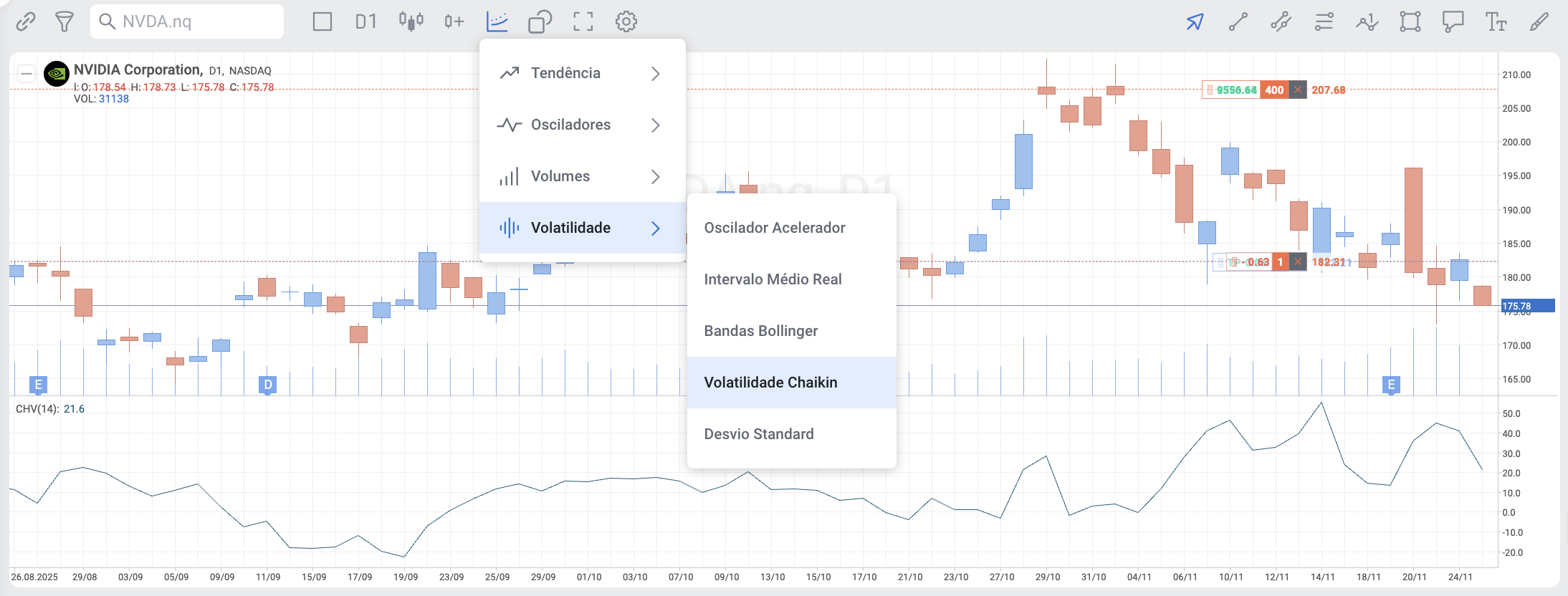Open the Tendência submenu
The image size is (1568, 596).
582,73
